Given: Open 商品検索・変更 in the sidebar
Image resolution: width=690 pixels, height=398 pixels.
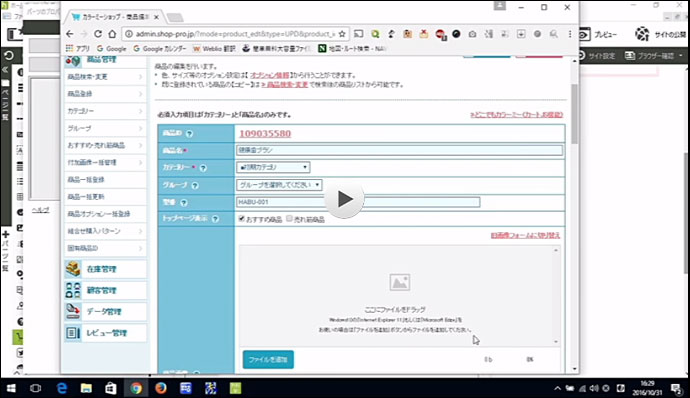Looking at the screenshot, I should coord(105,77).
